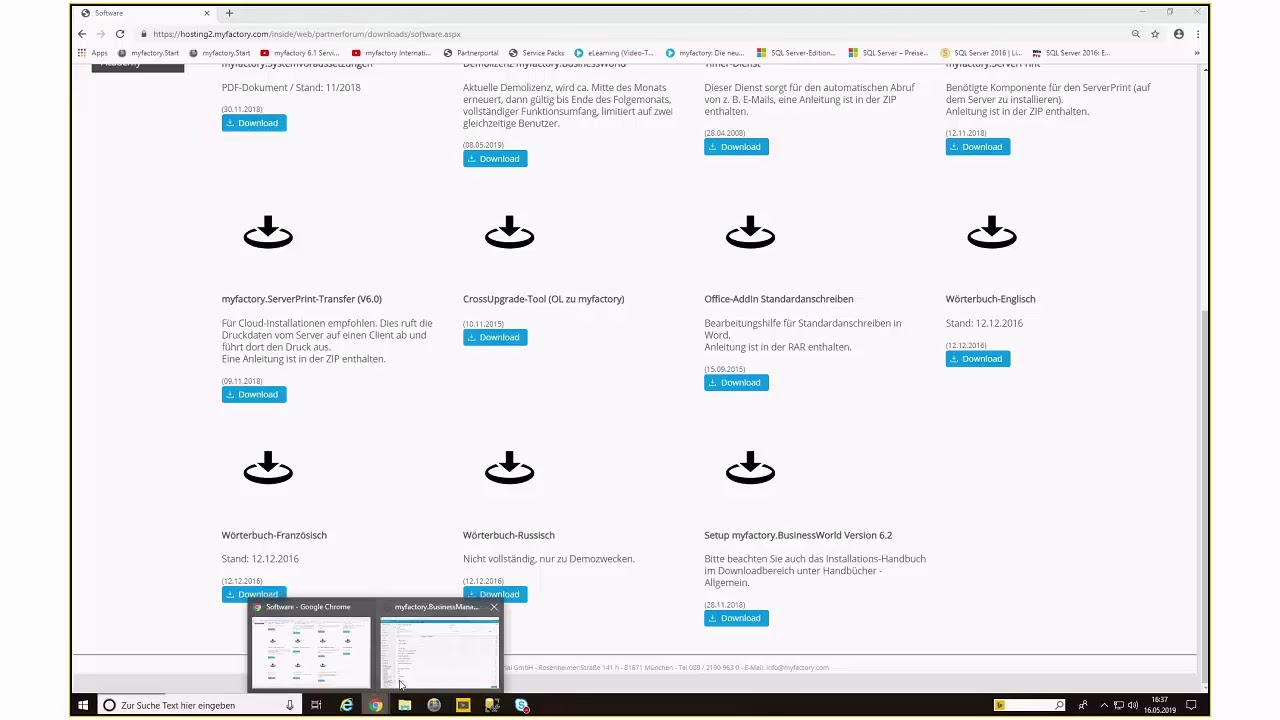Open the Chrome three-dot menu

coord(1198,34)
